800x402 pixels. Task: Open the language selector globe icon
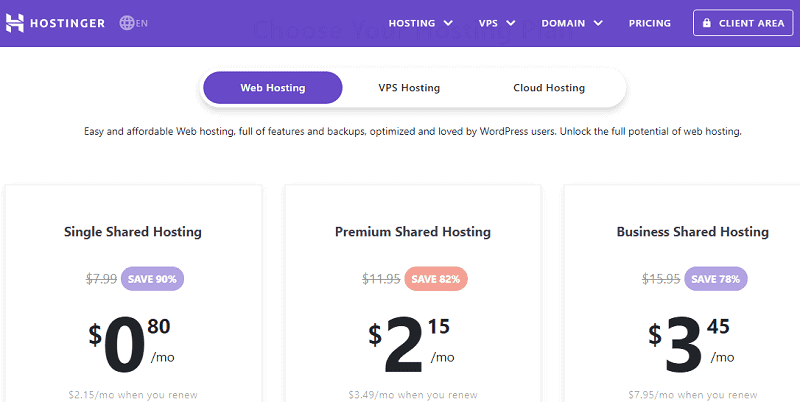pos(127,23)
